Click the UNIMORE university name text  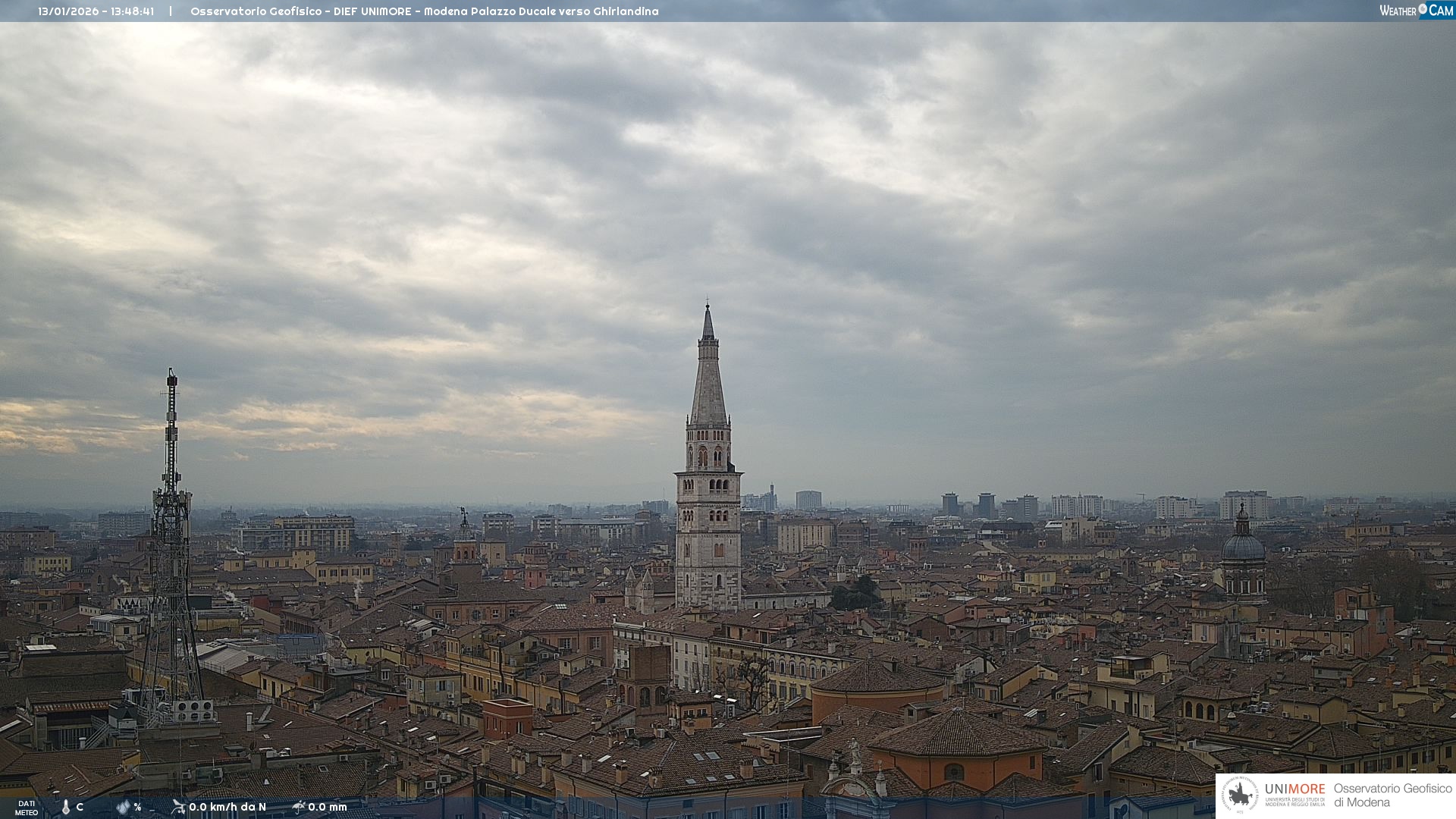(x=1294, y=789)
